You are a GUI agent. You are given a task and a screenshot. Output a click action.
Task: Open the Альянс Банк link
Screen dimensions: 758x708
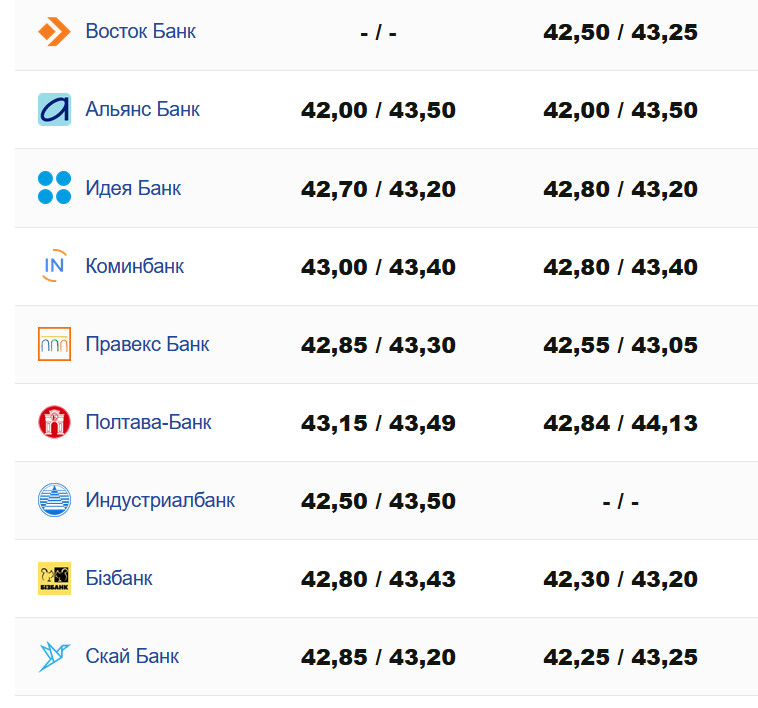[x=142, y=109]
